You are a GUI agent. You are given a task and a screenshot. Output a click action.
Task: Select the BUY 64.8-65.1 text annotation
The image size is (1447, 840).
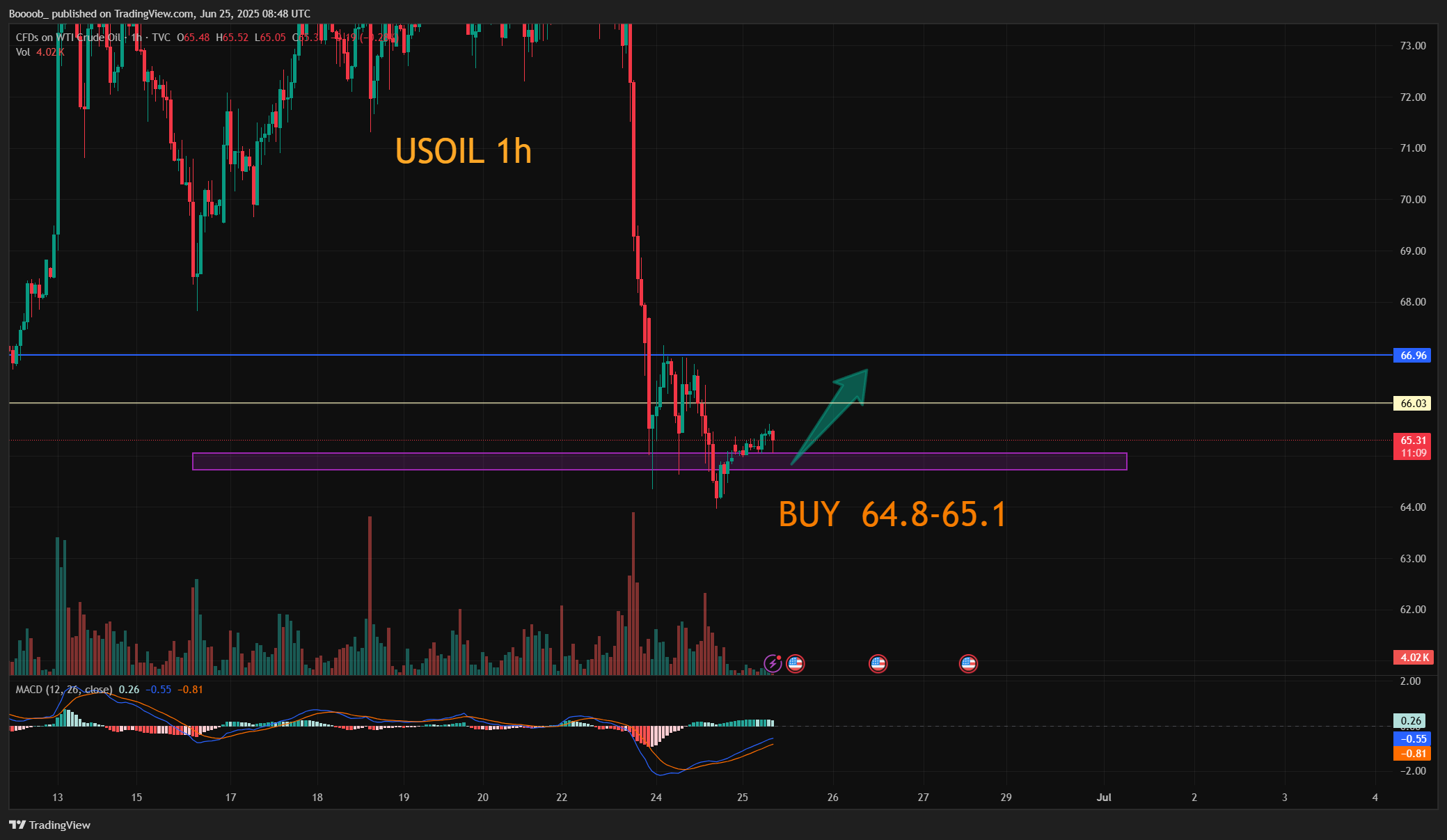pyautogui.click(x=893, y=515)
